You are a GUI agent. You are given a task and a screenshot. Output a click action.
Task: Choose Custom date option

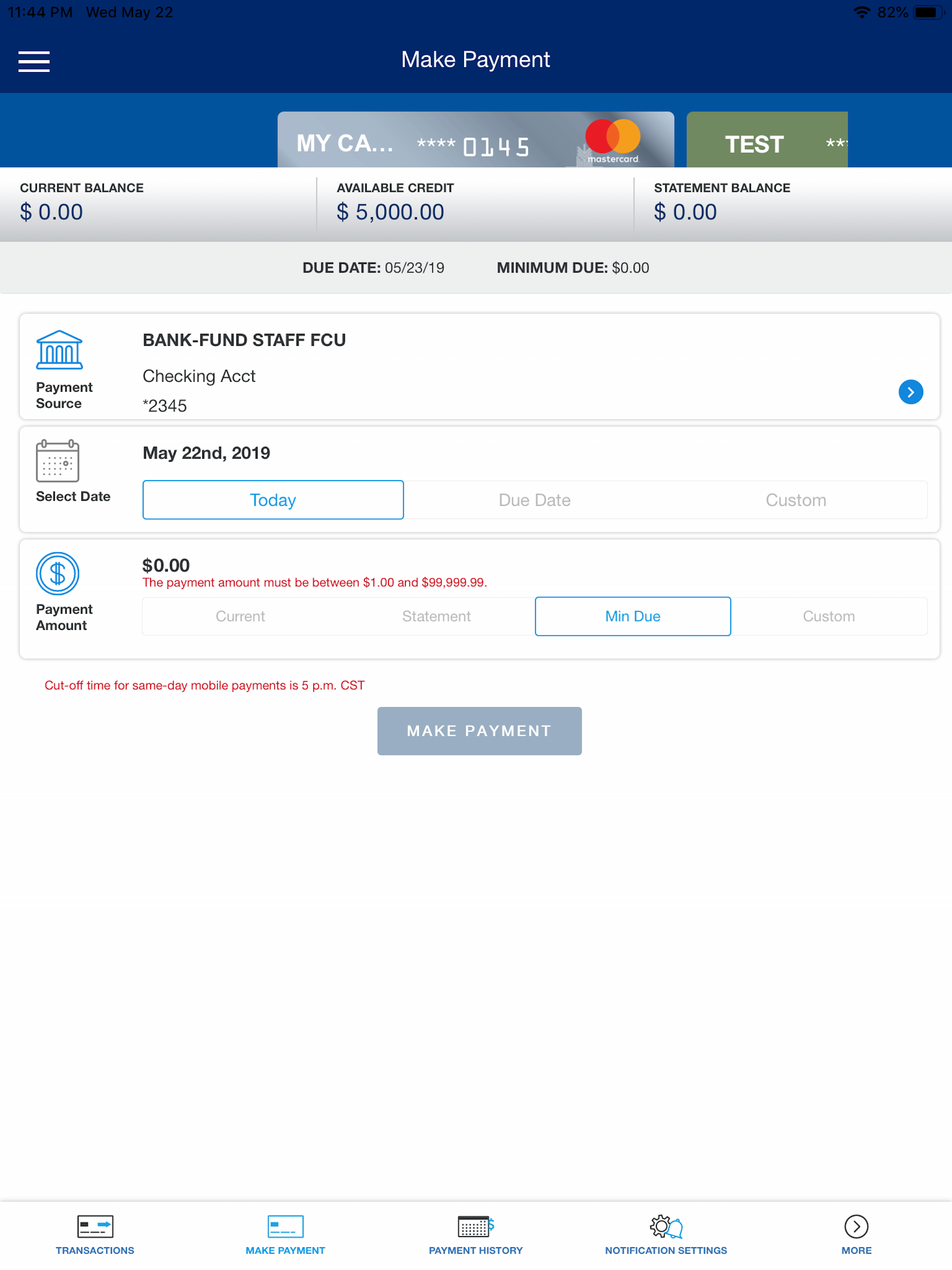pos(795,500)
